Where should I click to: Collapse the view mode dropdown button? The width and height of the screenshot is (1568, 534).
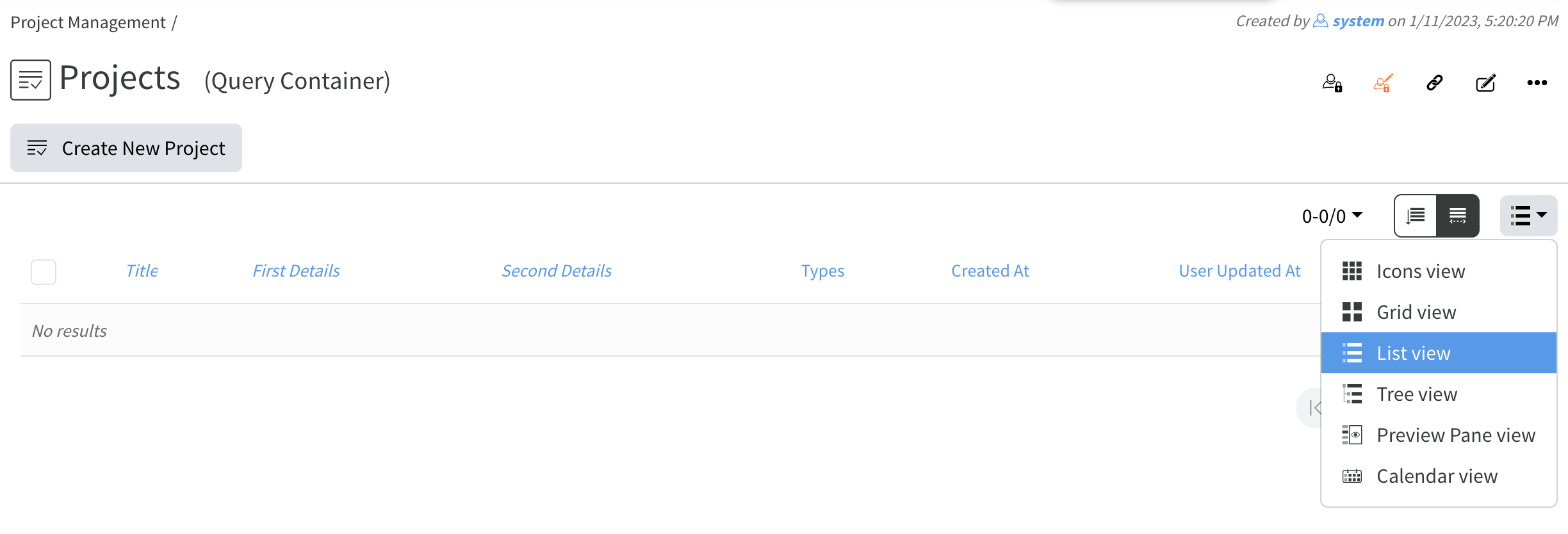[1528, 216]
